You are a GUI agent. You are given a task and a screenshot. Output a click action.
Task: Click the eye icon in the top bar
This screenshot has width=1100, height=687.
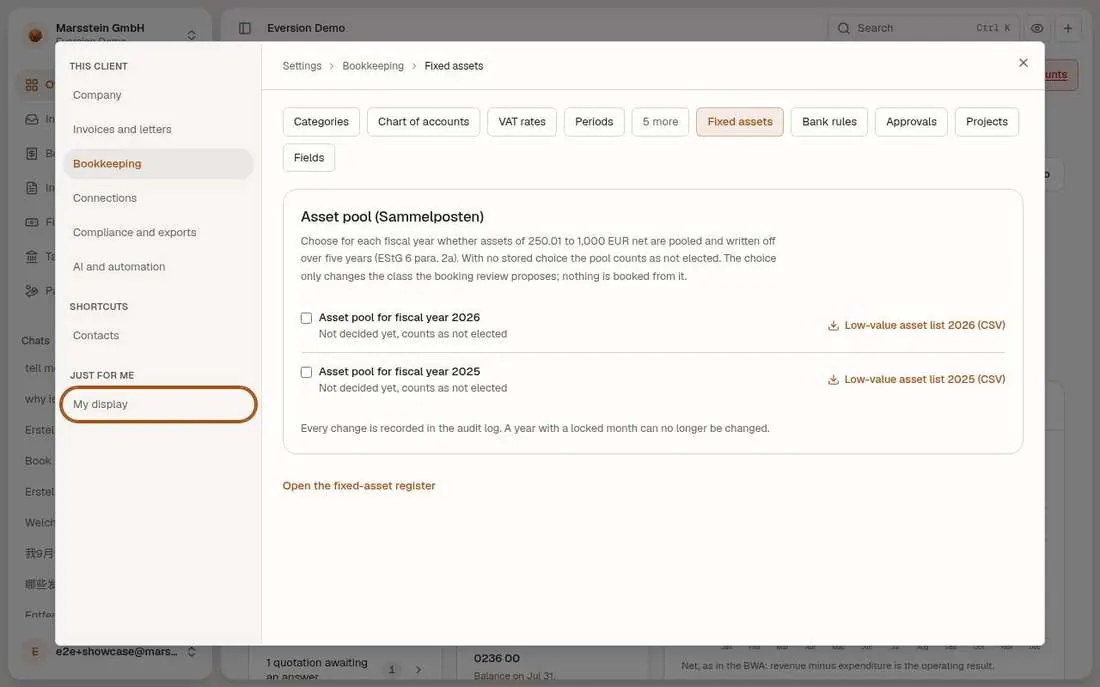coord(1037,28)
